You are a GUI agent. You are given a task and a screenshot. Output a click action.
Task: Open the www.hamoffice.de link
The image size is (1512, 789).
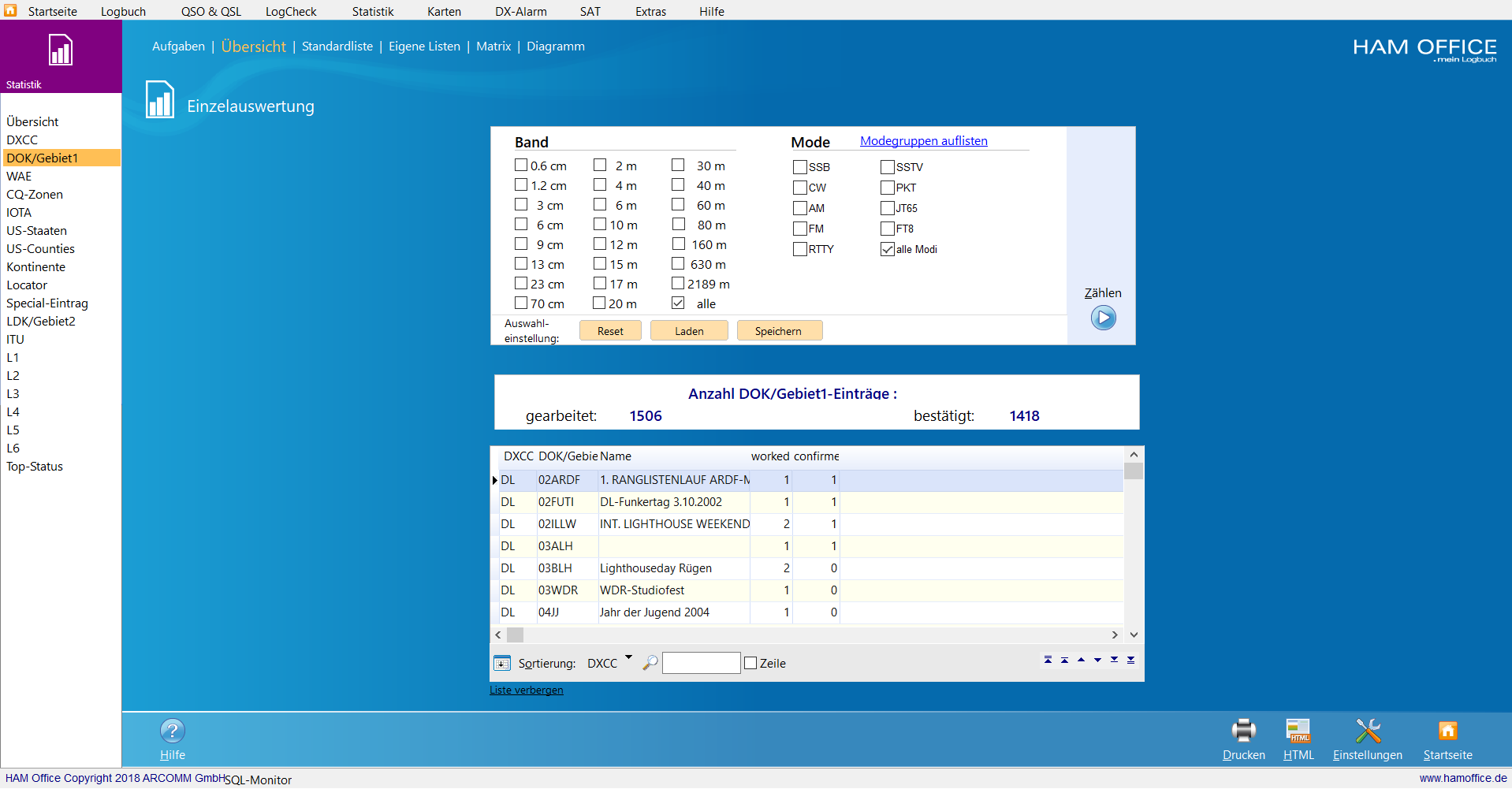[1463, 778]
